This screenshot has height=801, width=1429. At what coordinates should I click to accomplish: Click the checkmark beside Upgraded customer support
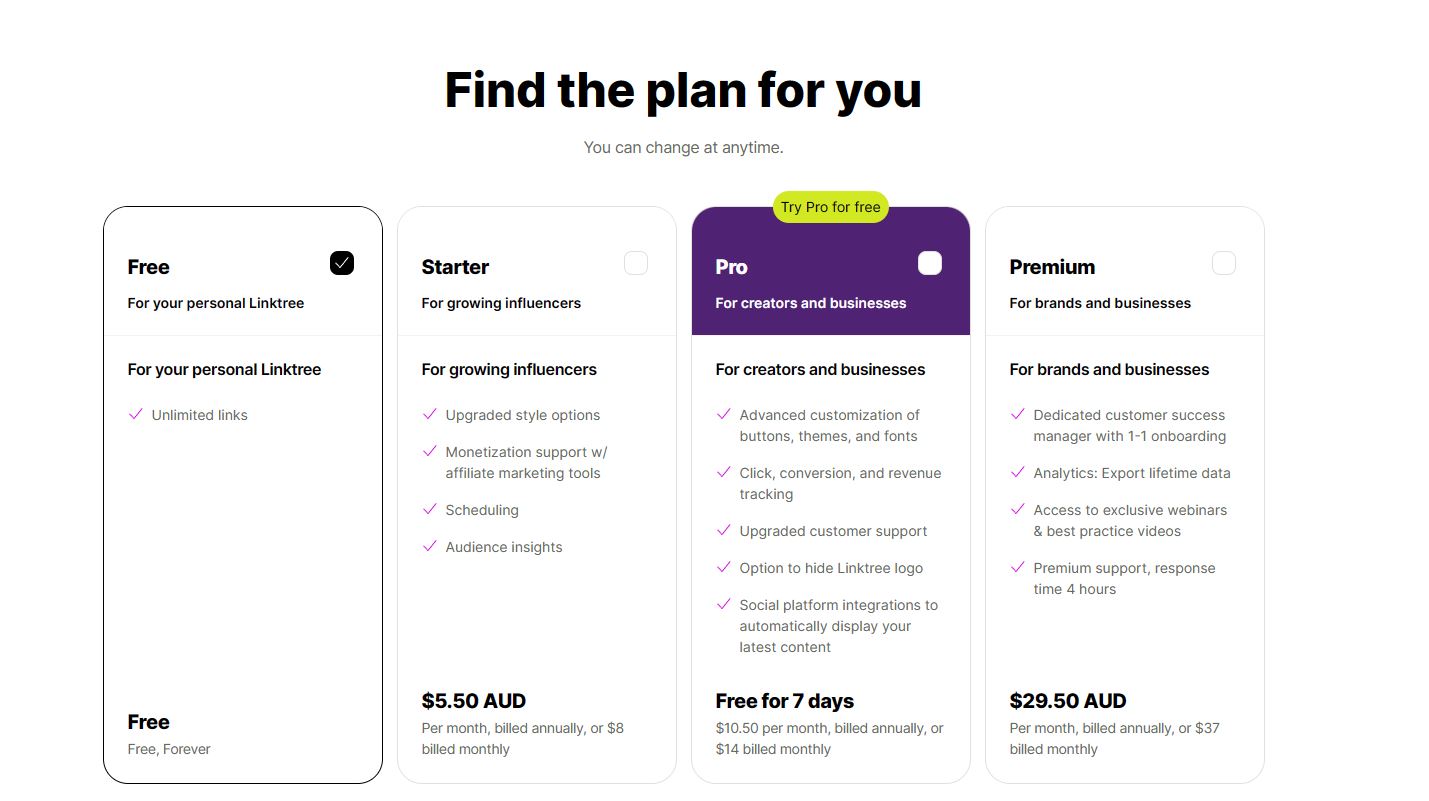tap(724, 530)
